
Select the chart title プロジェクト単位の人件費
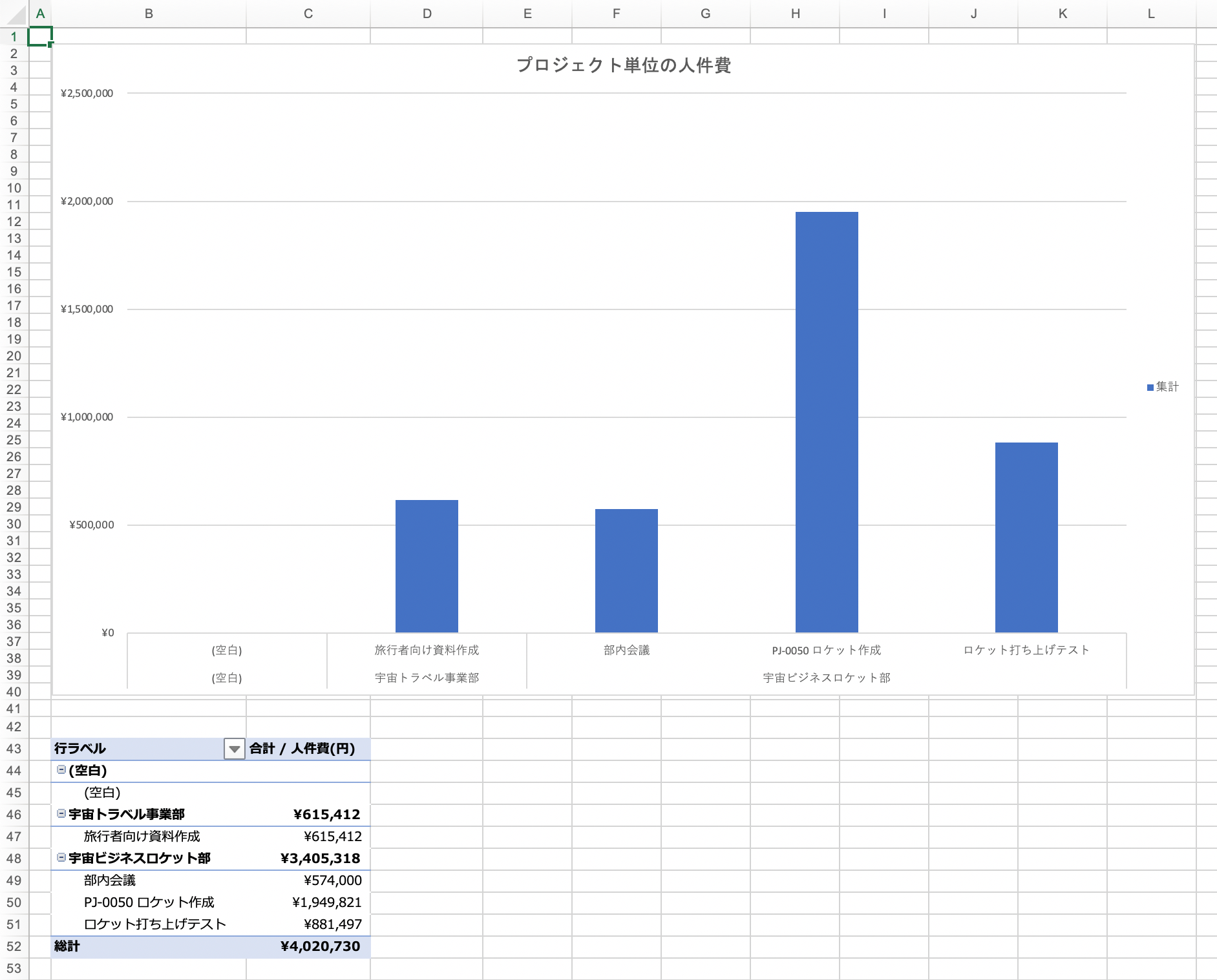click(624, 65)
